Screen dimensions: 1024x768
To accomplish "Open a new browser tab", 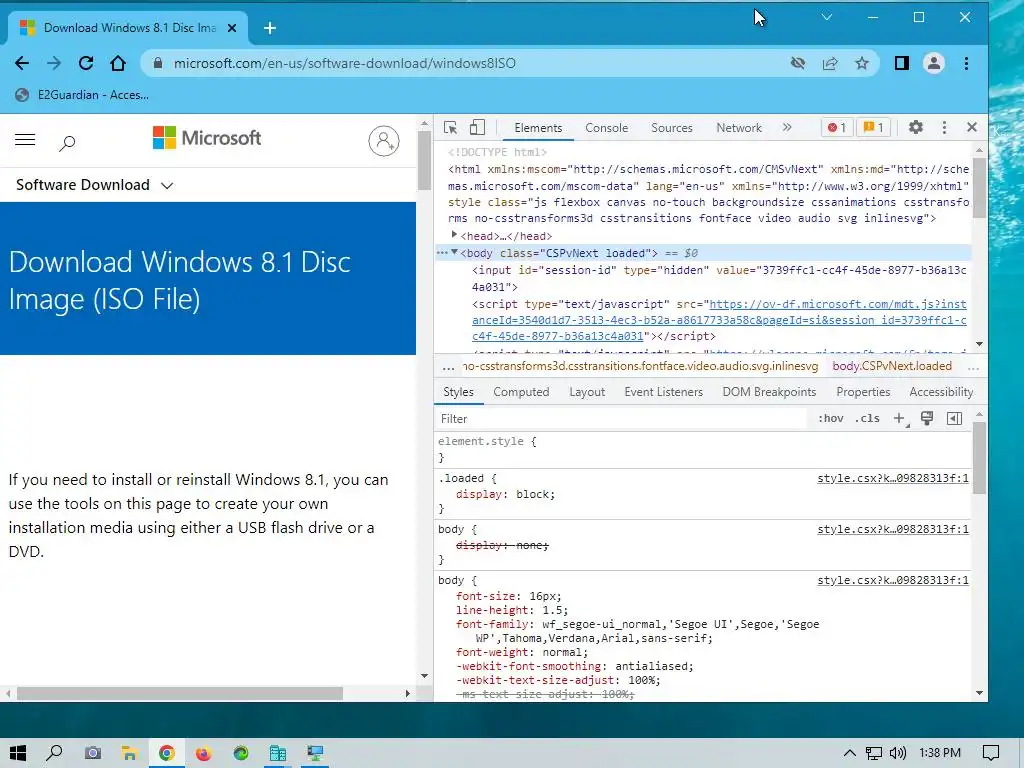I will pos(270,28).
